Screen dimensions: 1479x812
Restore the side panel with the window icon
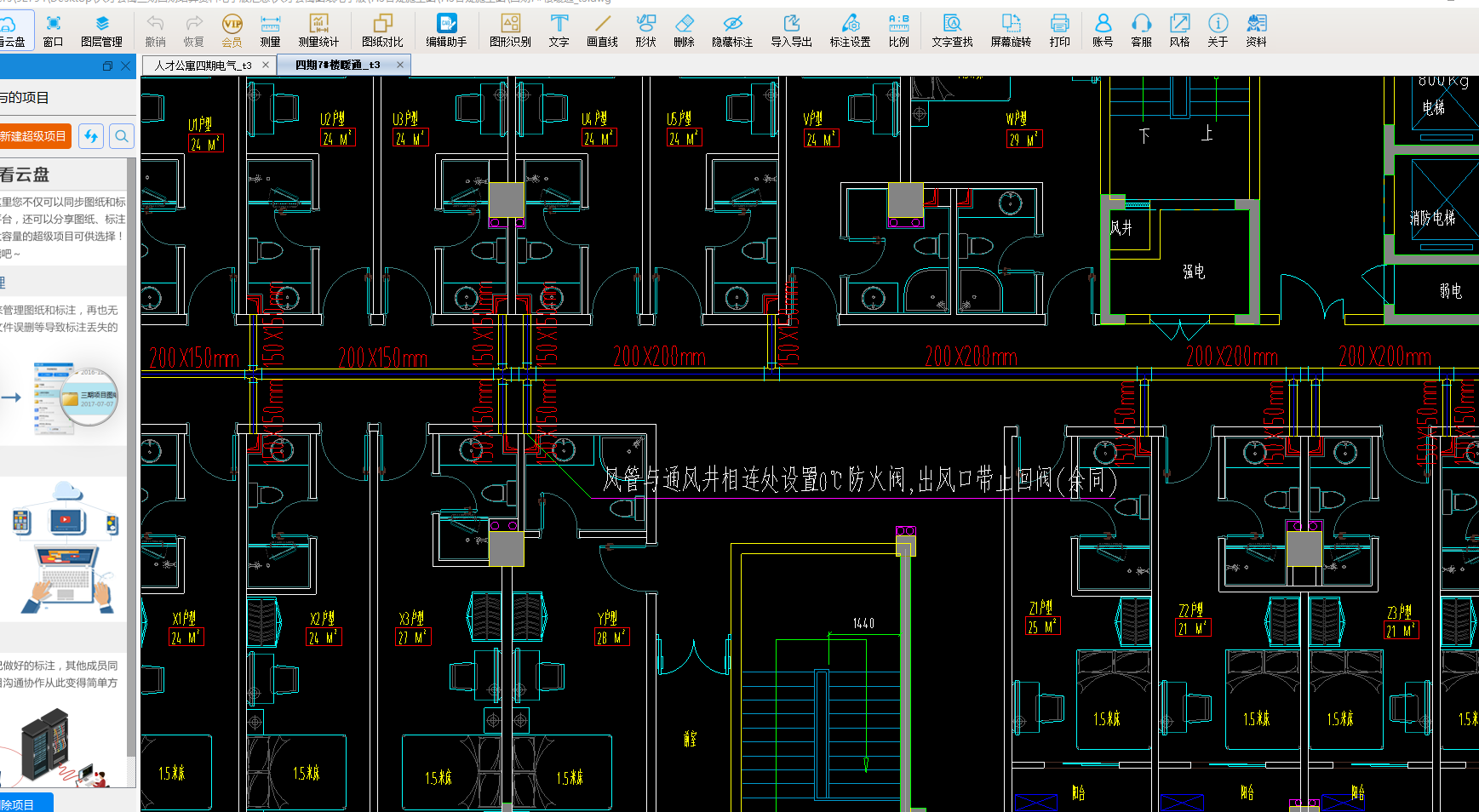coord(107,66)
